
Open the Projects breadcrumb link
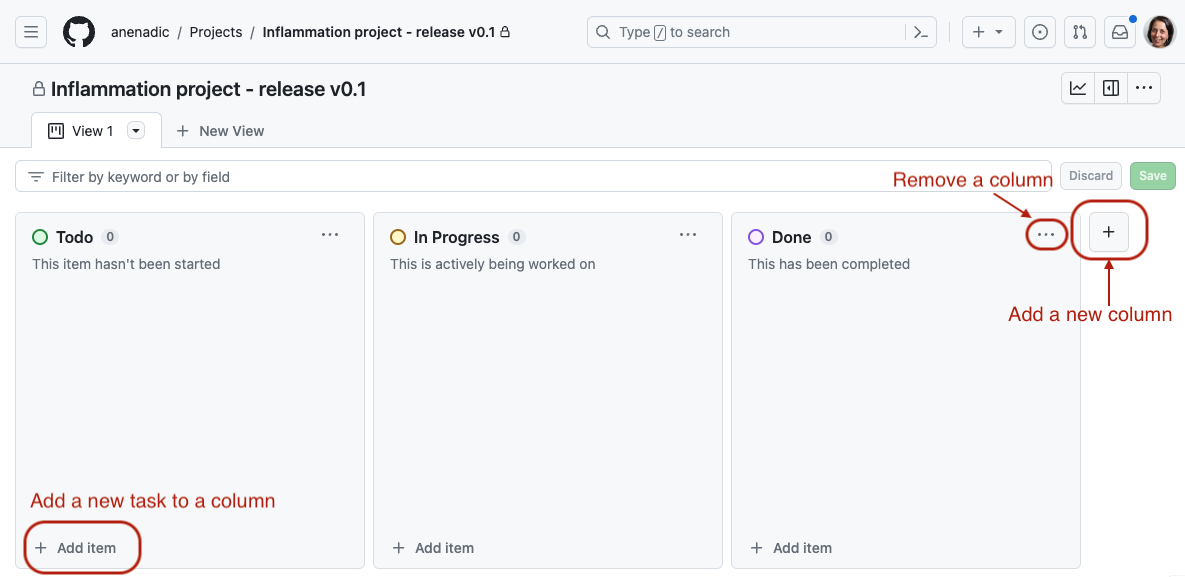(x=215, y=31)
